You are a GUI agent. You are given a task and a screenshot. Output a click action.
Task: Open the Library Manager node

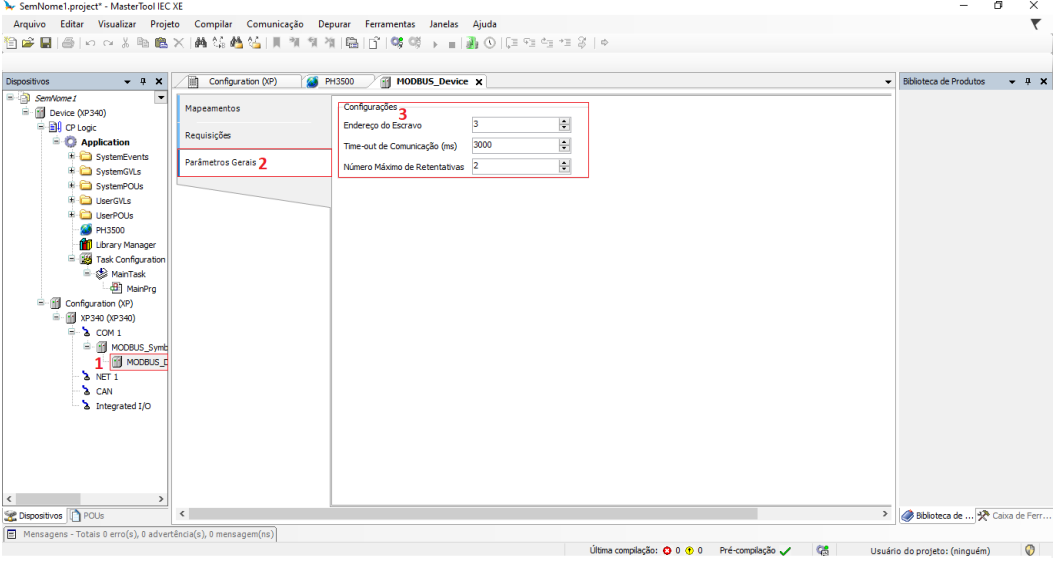[125, 245]
